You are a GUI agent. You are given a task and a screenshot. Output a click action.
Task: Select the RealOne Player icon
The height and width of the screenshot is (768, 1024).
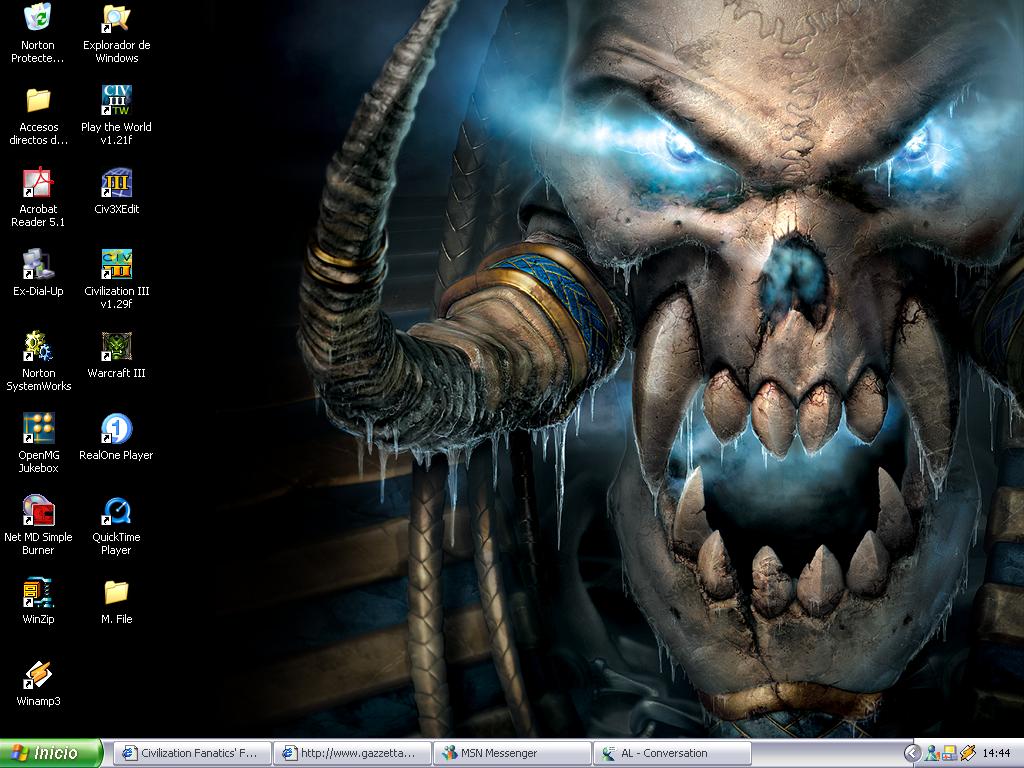(x=116, y=428)
